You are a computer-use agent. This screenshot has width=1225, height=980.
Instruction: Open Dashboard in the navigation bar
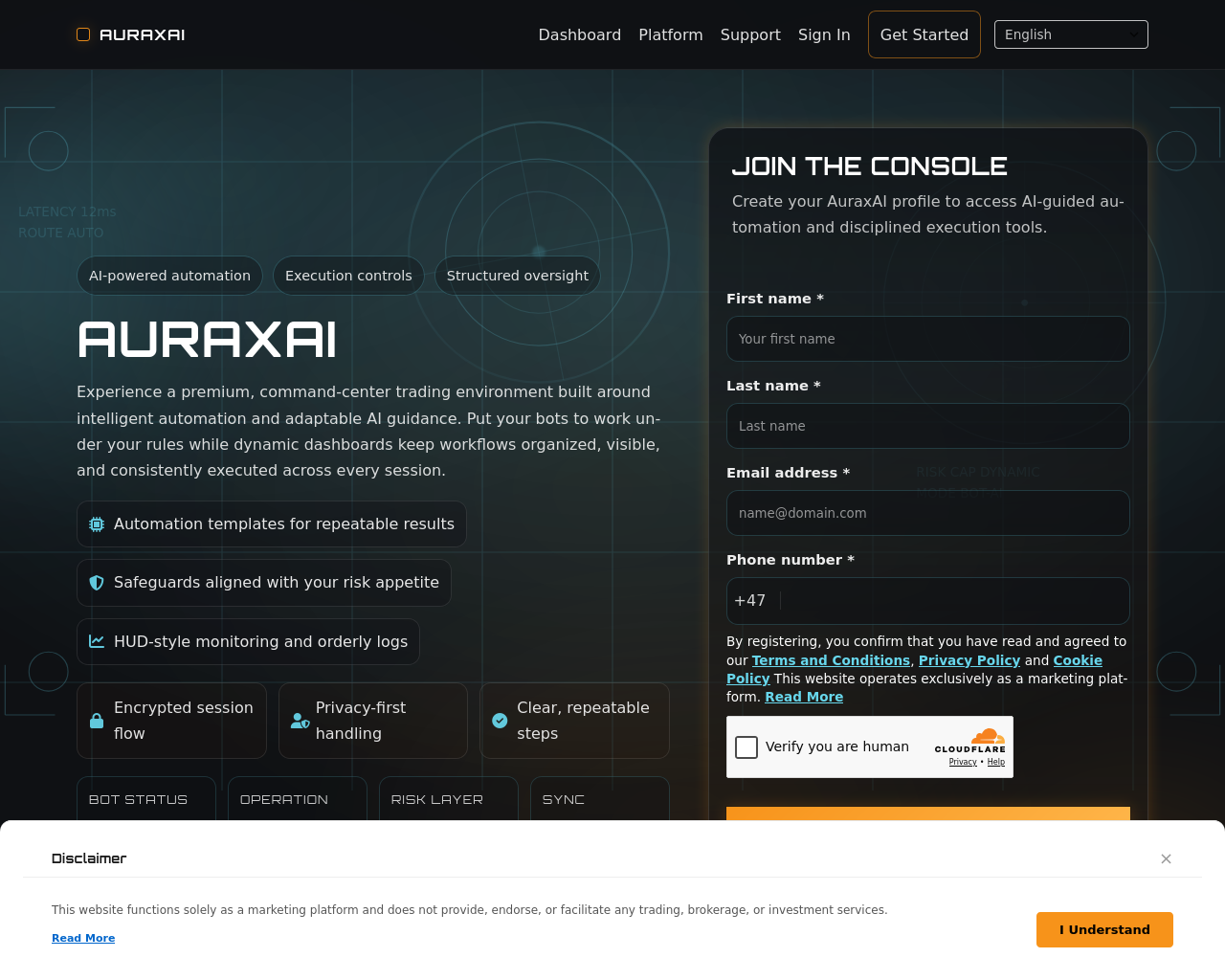(580, 34)
